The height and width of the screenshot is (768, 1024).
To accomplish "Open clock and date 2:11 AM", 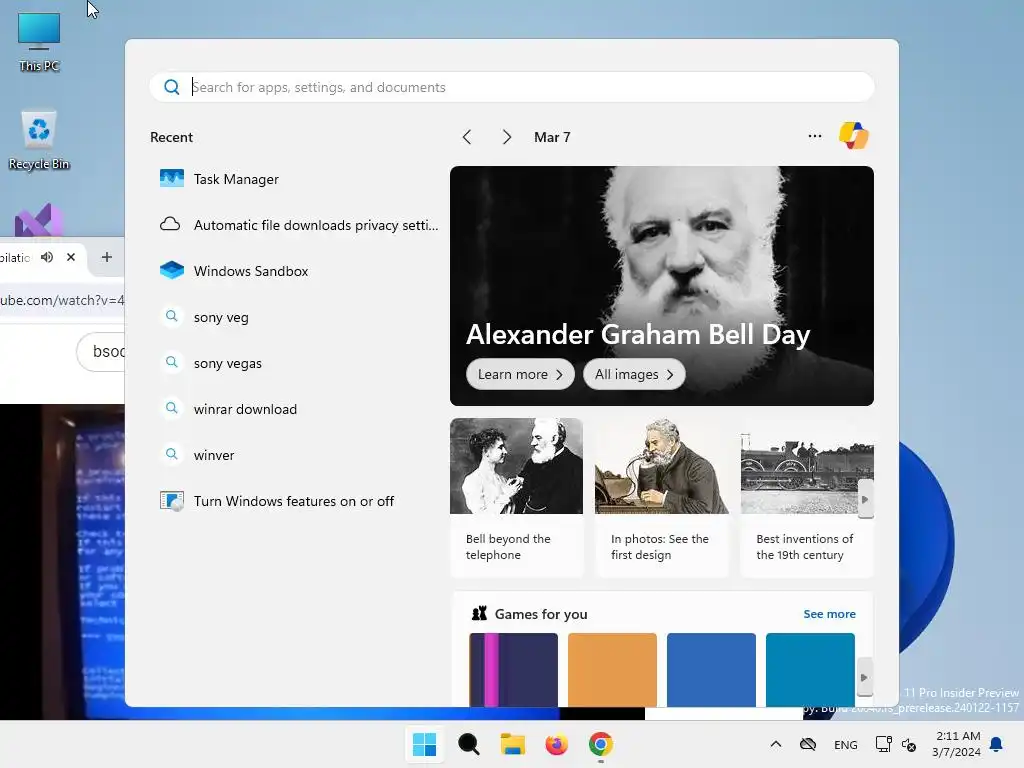I will point(957,744).
